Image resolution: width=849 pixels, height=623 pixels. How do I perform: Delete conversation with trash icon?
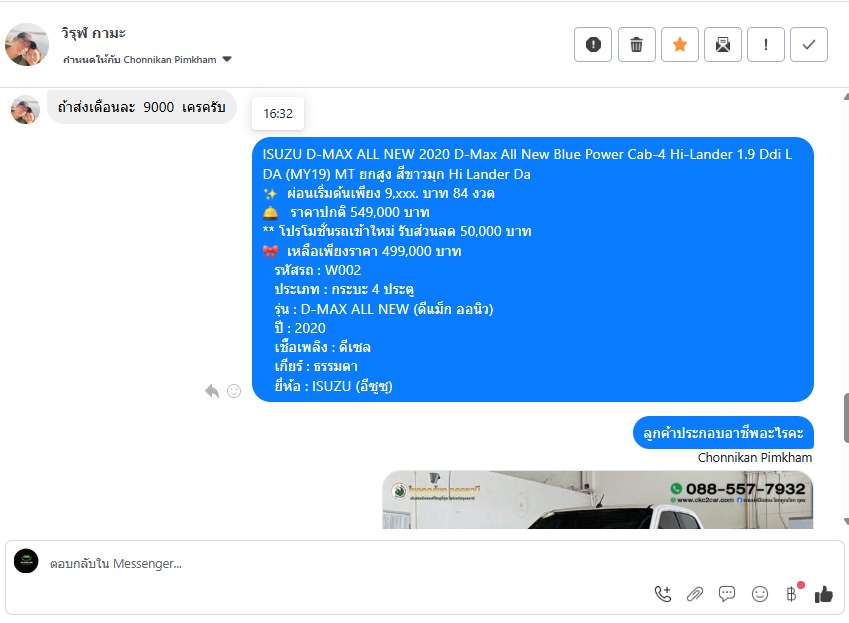[x=636, y=44]
